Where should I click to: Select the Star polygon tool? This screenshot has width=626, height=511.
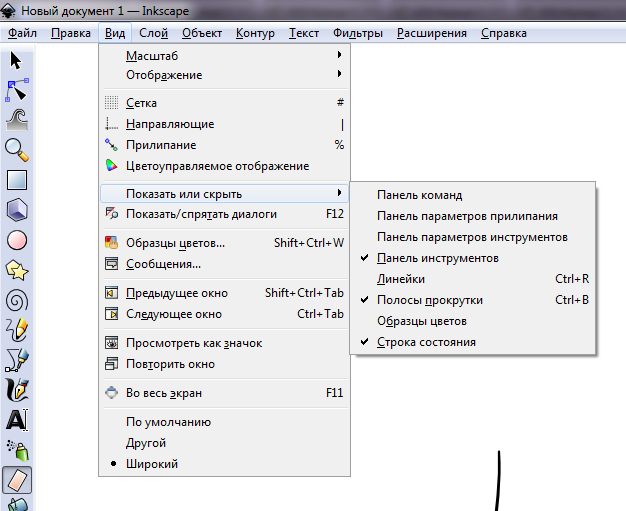[x=17, y=270]
